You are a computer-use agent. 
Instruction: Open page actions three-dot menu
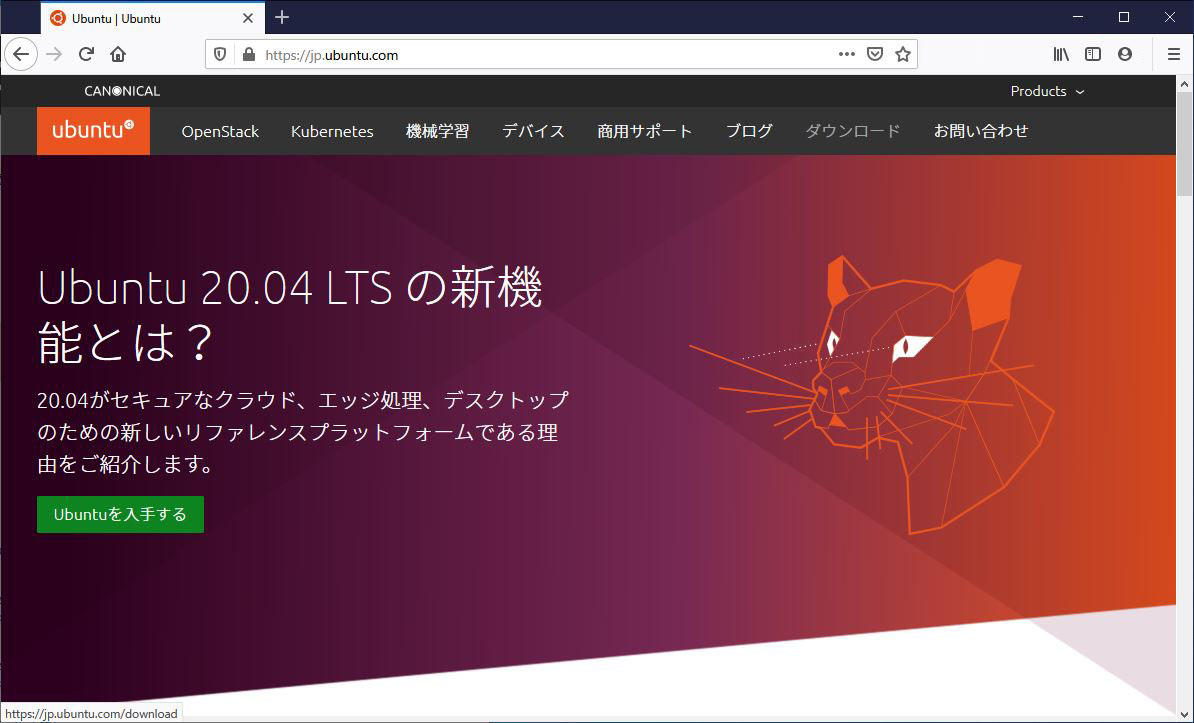tap(847, 54)
